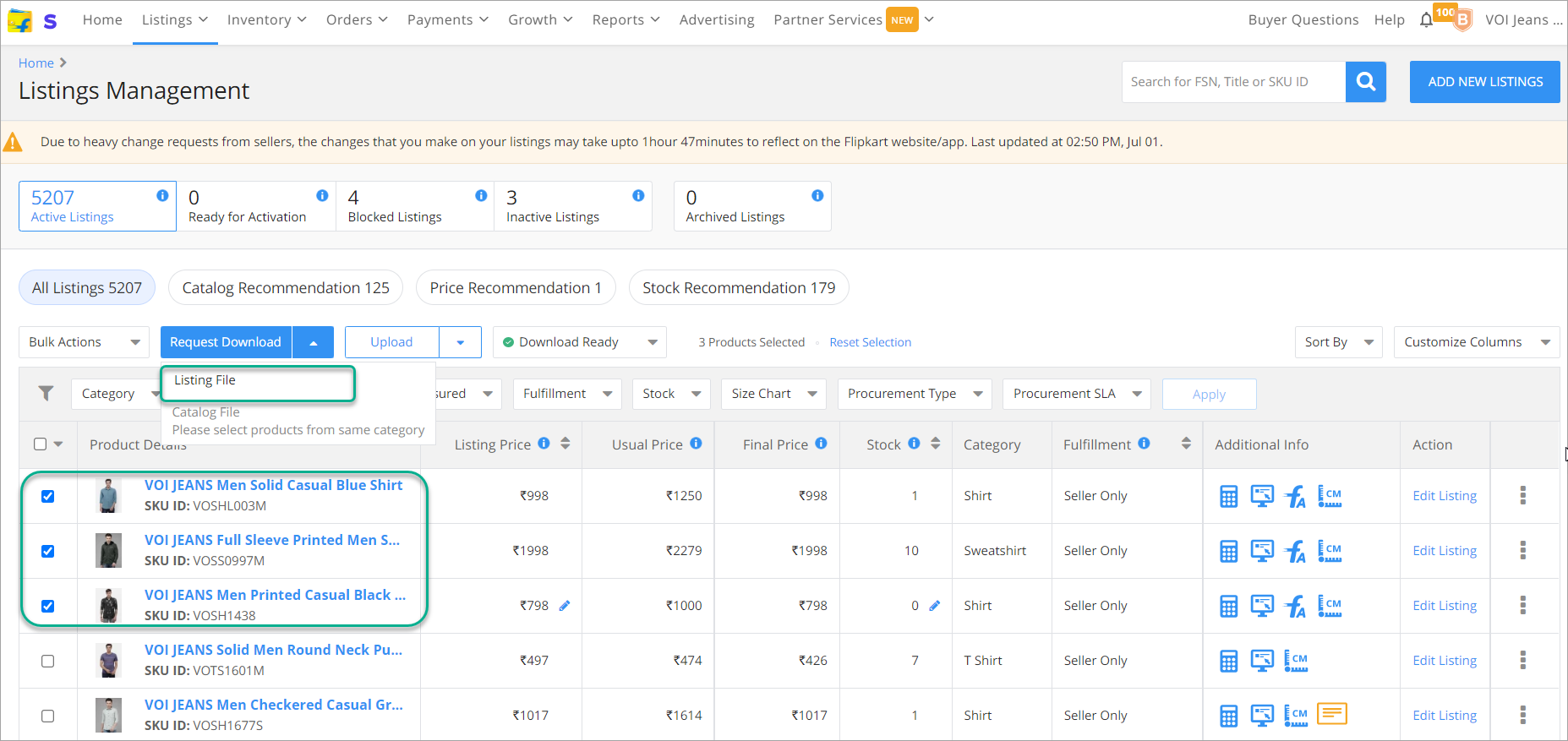Viewport: 1568px width, 741px height.
Task: Switch to Stock Recommendation 179 tab
Action: [739, 288]
